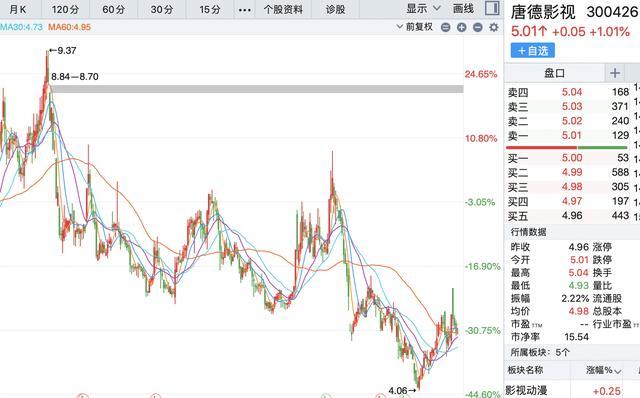
Task: Select the 买五 4.96 bid row
Action: tap(568, 215)
